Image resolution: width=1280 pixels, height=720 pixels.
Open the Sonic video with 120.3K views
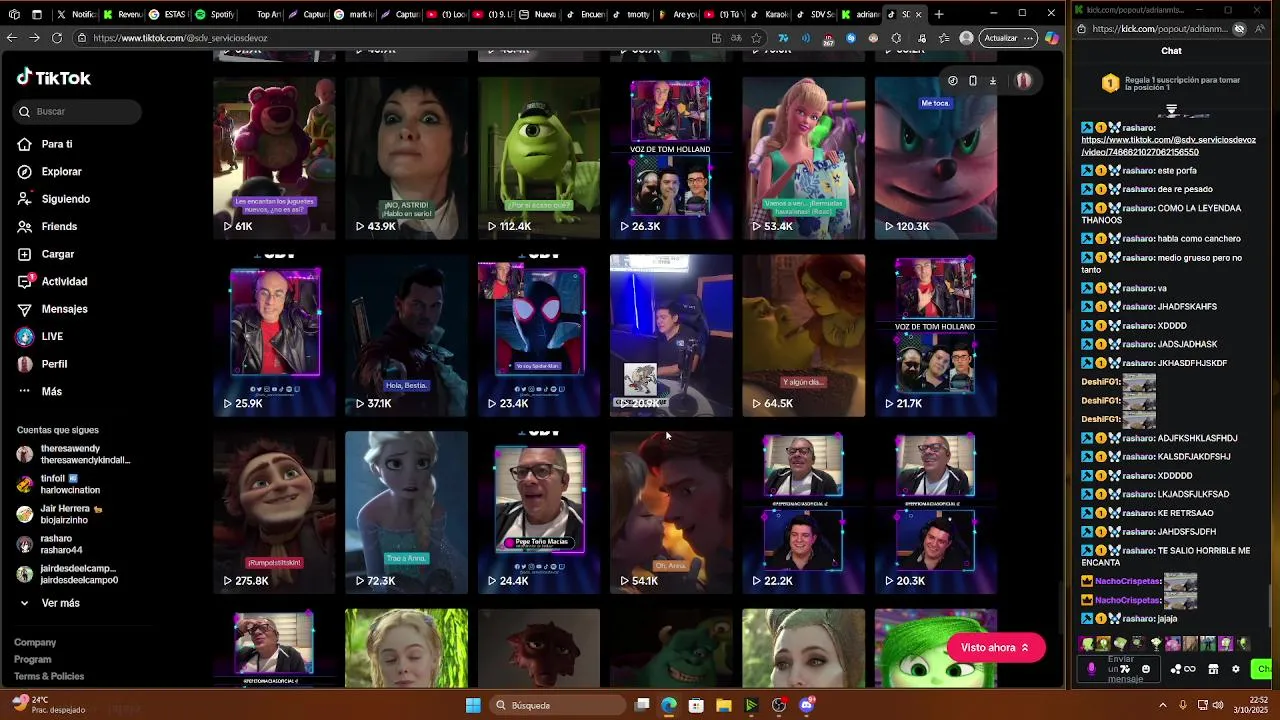tap(936, 158)
